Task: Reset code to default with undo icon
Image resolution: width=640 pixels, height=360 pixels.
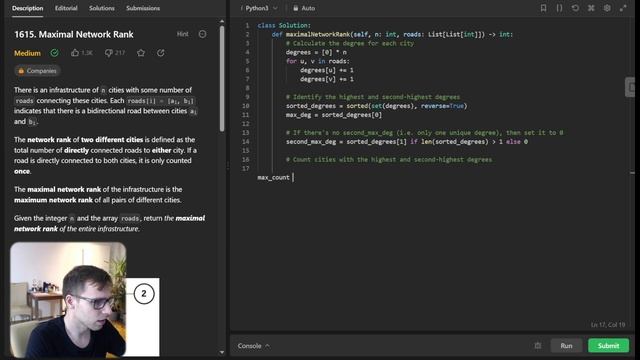Action: [x=575, y=8]
